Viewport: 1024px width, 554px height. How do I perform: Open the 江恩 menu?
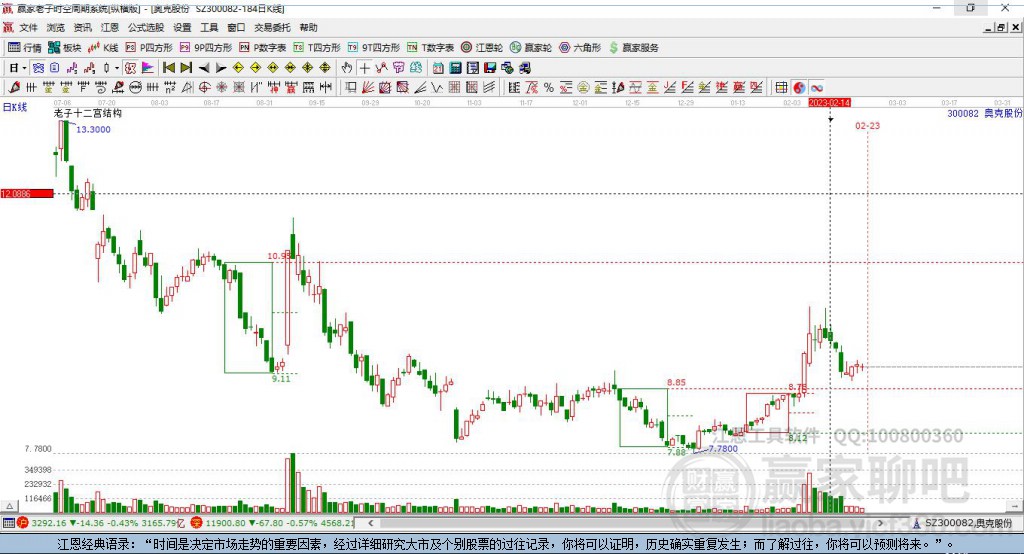pyautogui.click(x=110, y=27)
